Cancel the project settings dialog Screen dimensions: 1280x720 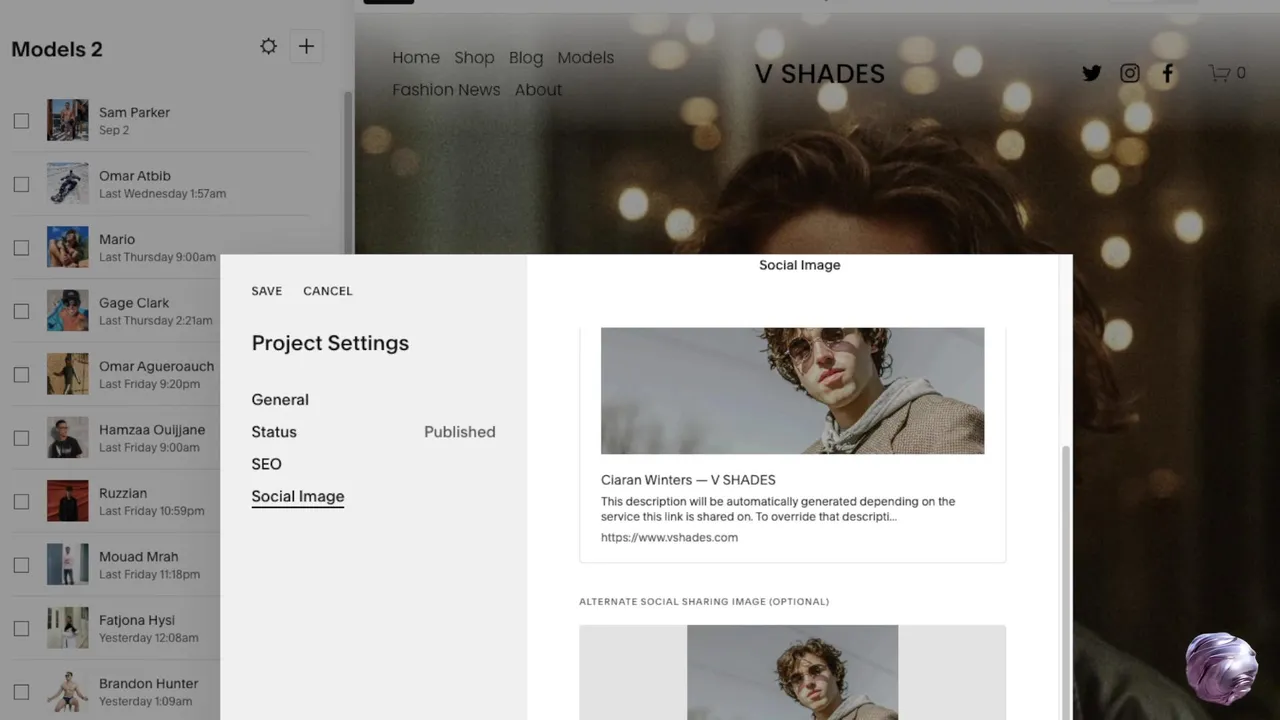(x=328, y=291)
